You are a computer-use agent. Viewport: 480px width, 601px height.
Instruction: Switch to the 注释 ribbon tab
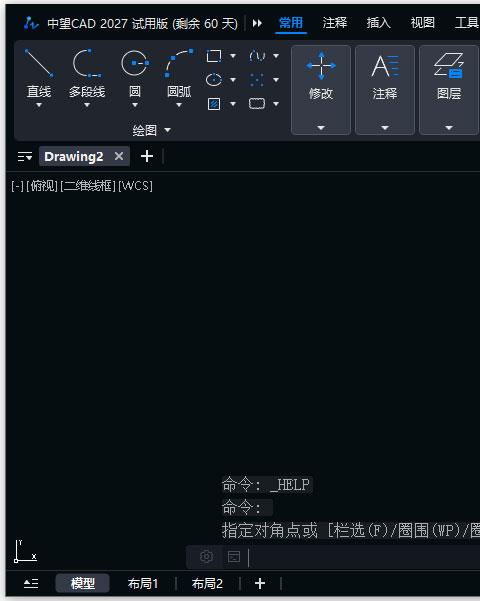[335, 23]
